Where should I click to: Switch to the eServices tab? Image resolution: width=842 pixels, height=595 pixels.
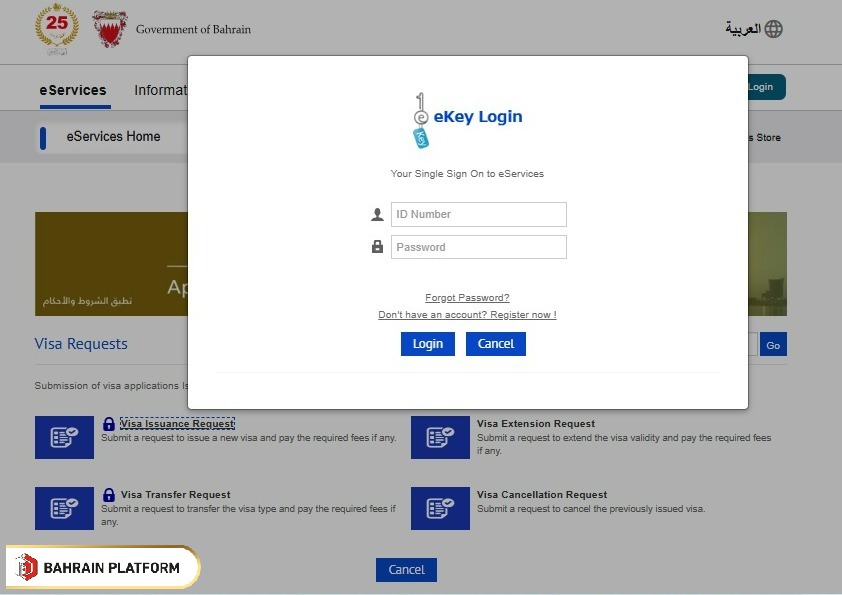click(x=73, y=90)
